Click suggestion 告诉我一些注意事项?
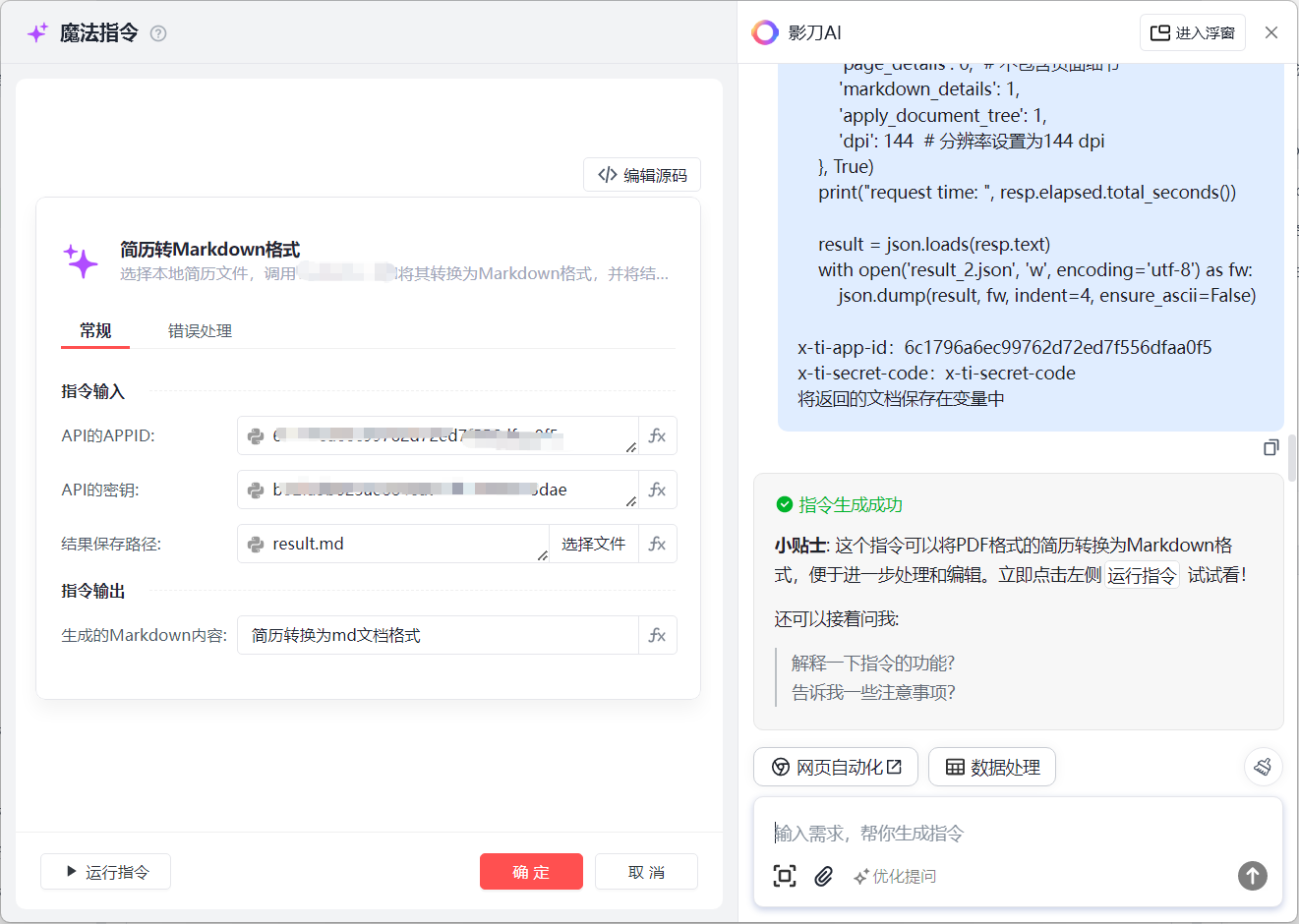Viewport: 1299px width, 924px height. 873,692
